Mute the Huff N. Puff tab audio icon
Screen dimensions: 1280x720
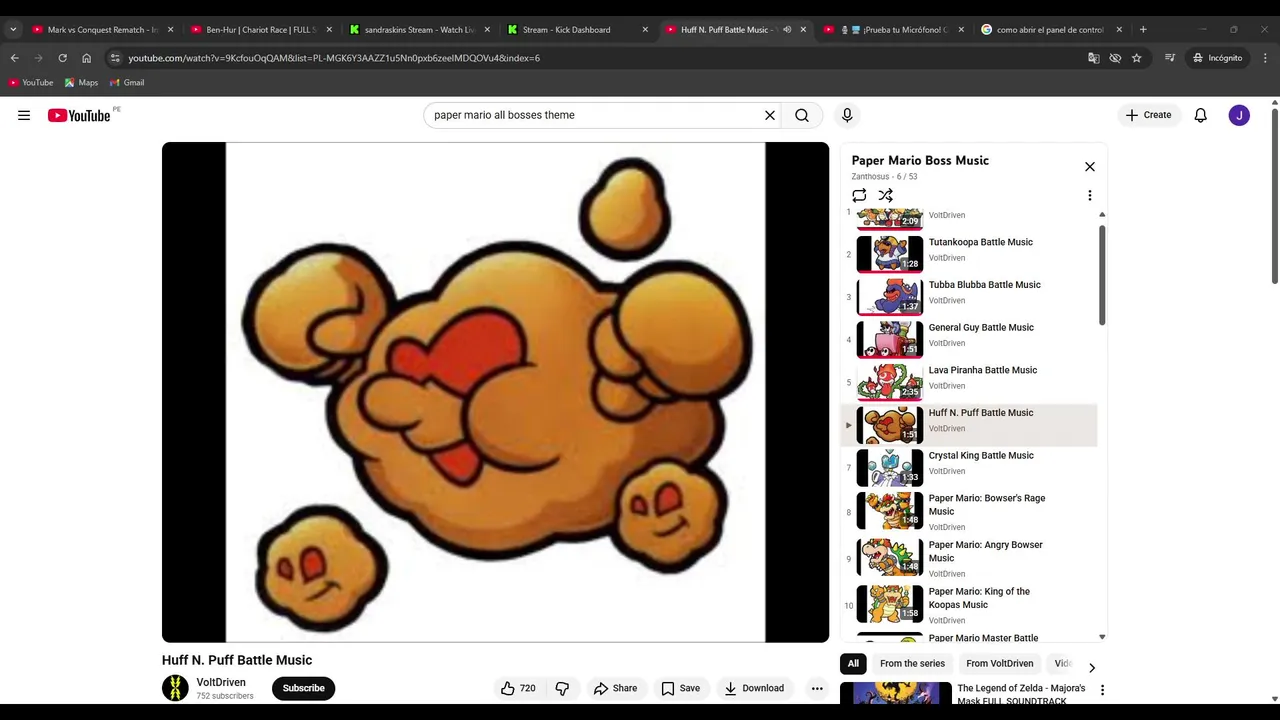point(787,30)
